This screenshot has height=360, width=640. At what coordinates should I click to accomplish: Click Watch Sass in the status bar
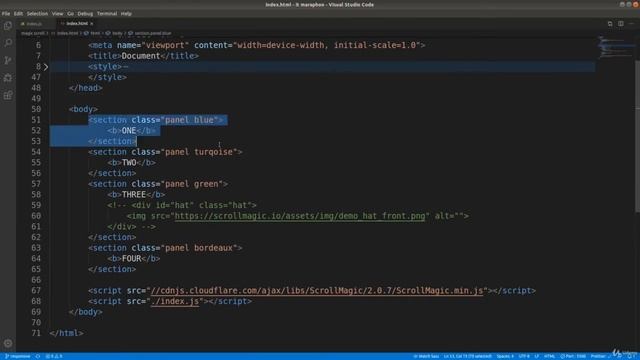pyautogui.click(x=426, y=356)
